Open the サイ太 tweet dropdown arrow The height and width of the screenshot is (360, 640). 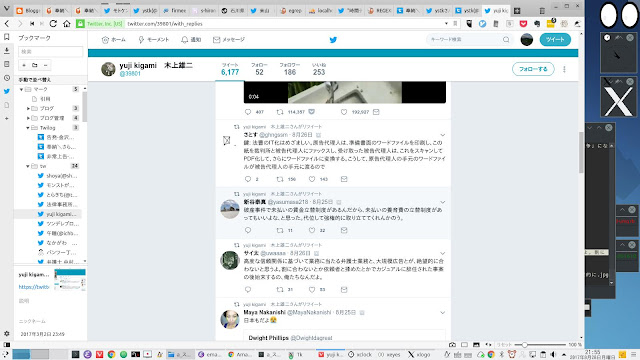tap(442, 253)
